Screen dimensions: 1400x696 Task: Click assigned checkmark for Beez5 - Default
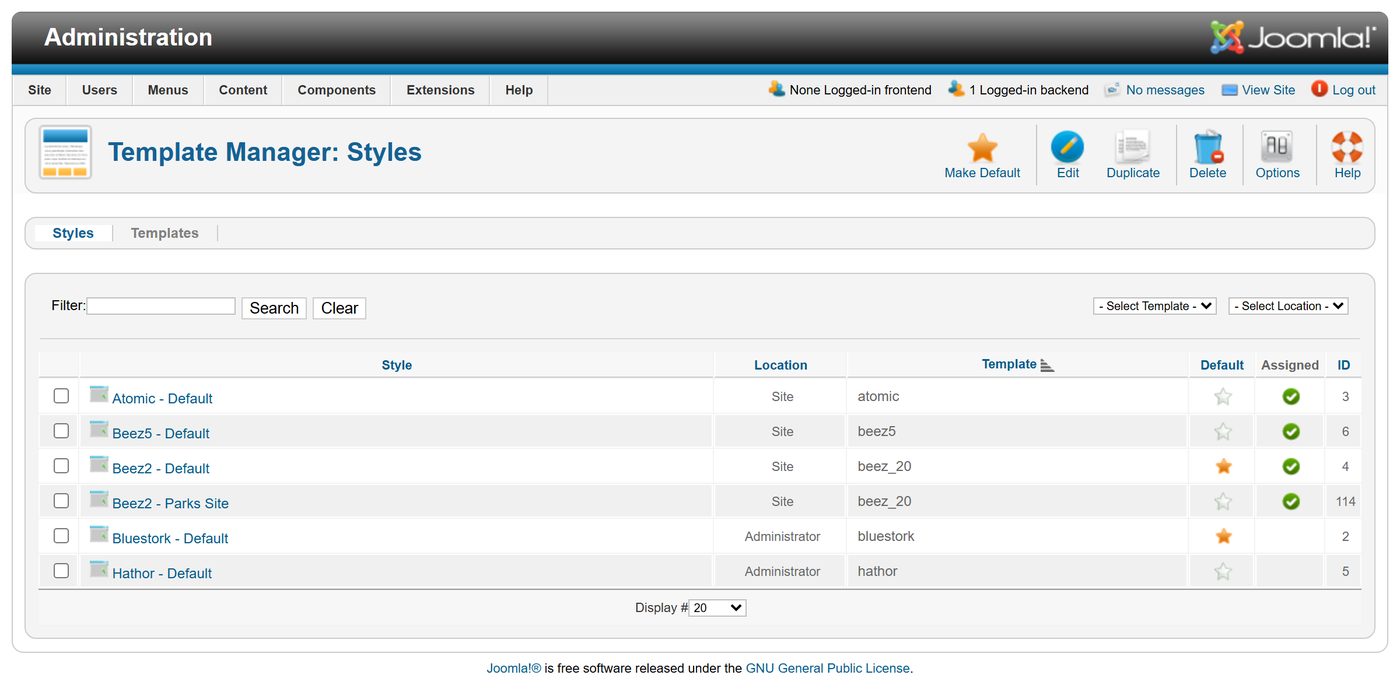tap(1291, 432)
